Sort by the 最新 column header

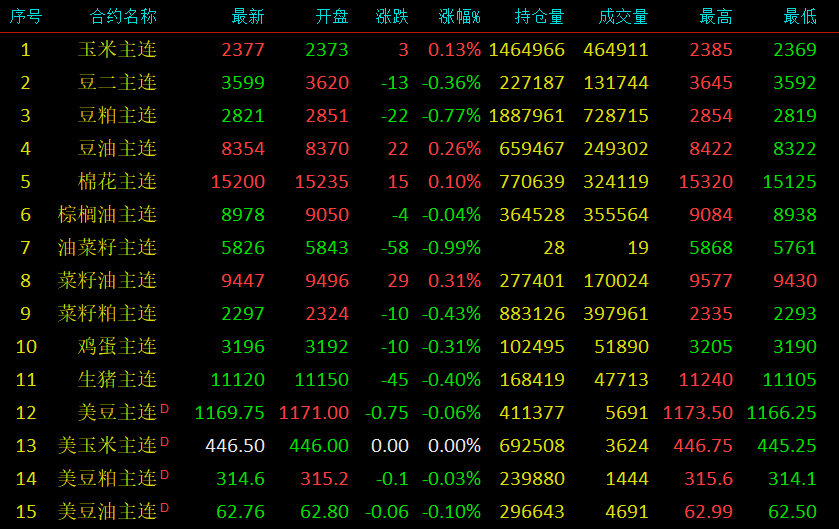click(x=248, y=17)
